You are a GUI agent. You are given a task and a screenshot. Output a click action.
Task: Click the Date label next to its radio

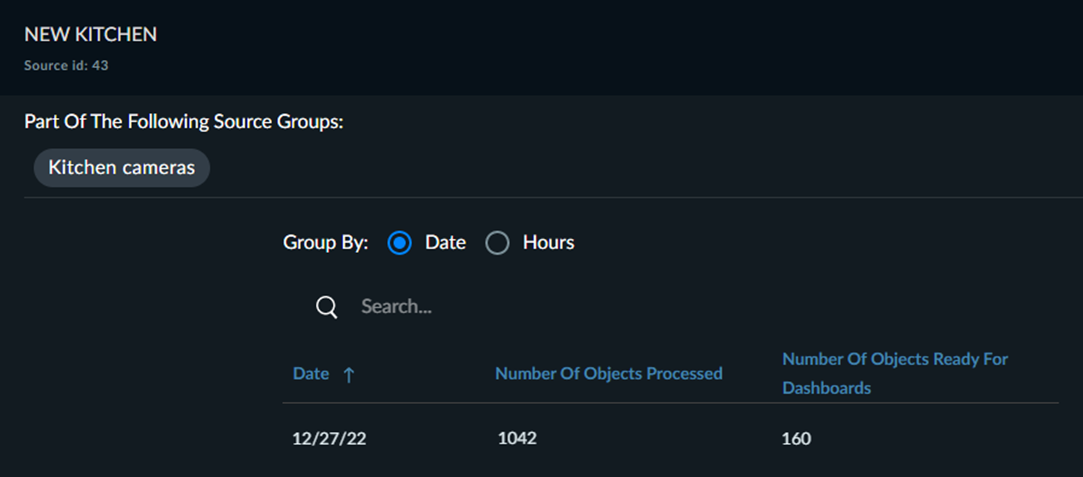pos(445,243)
